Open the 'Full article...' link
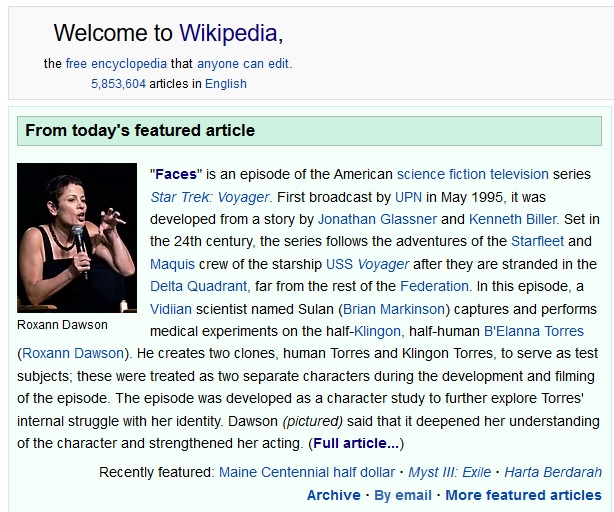 pos(356,443)
